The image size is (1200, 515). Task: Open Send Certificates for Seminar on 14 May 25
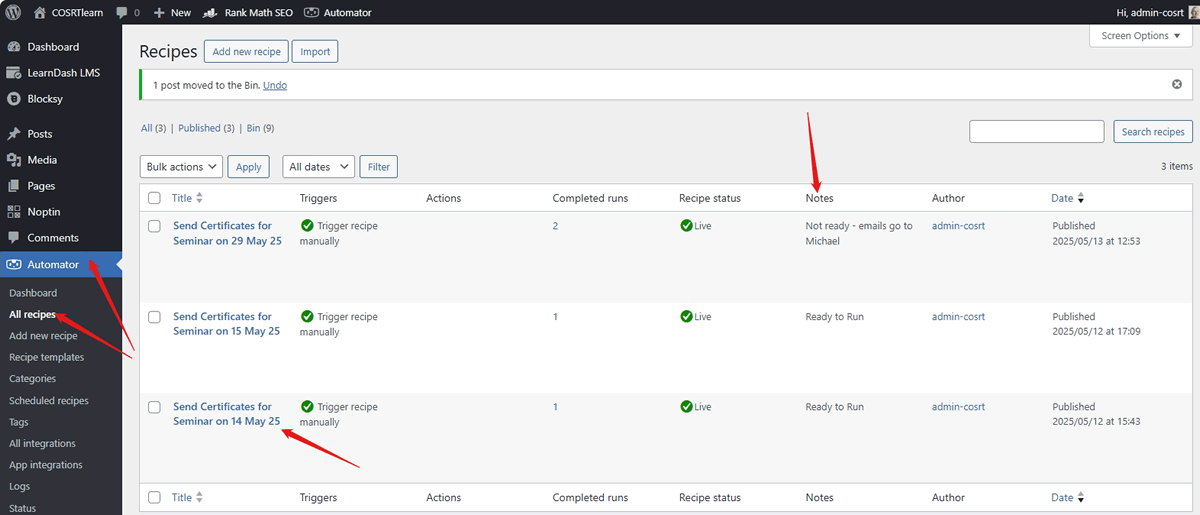point(226,414)
